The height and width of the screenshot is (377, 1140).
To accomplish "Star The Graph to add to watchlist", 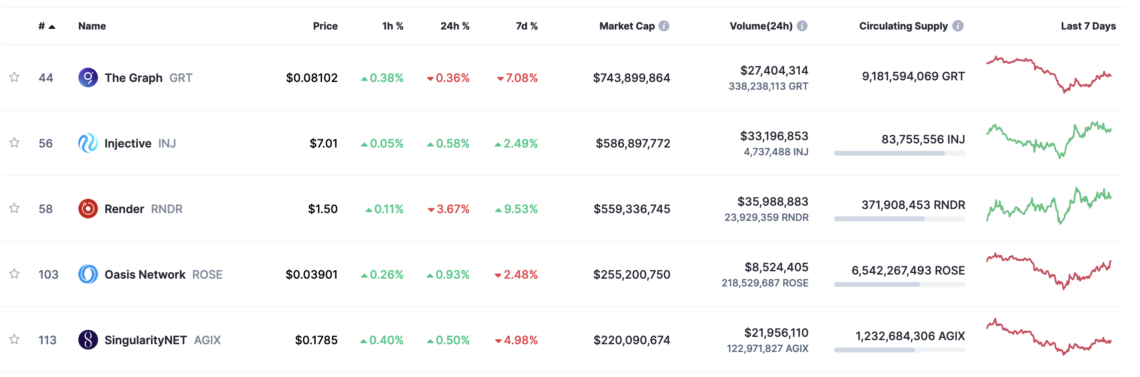I will (14, 78).
